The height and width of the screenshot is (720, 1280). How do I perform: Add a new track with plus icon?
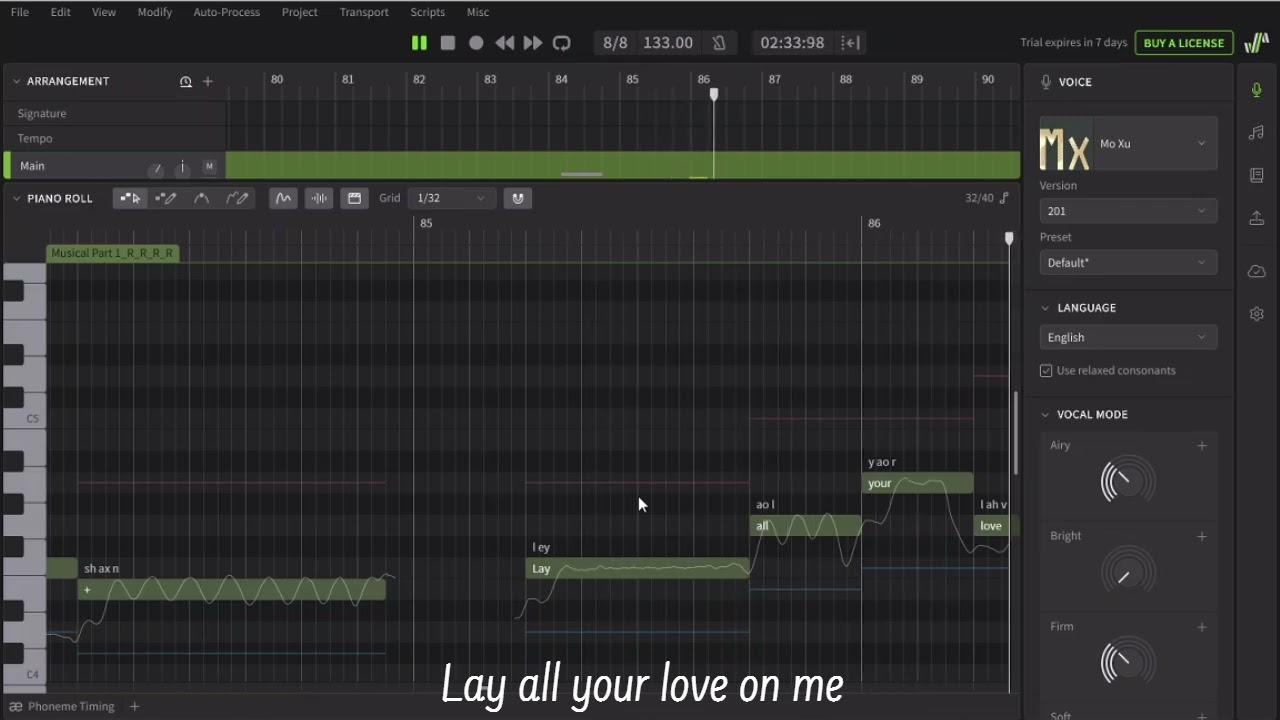[x=208, y=81]
